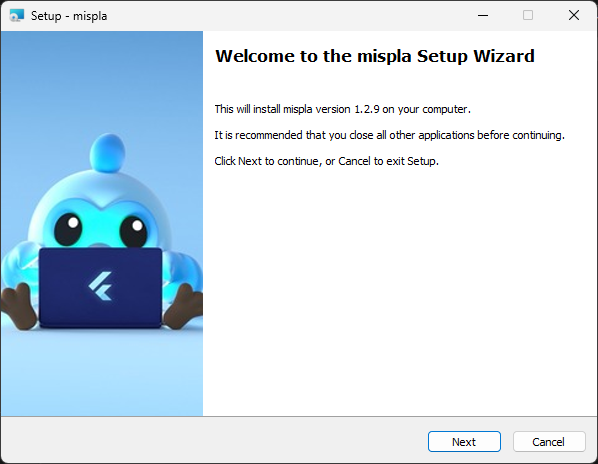
Task: Click the version 1.2.9 install text
Action: pos(342,109)
